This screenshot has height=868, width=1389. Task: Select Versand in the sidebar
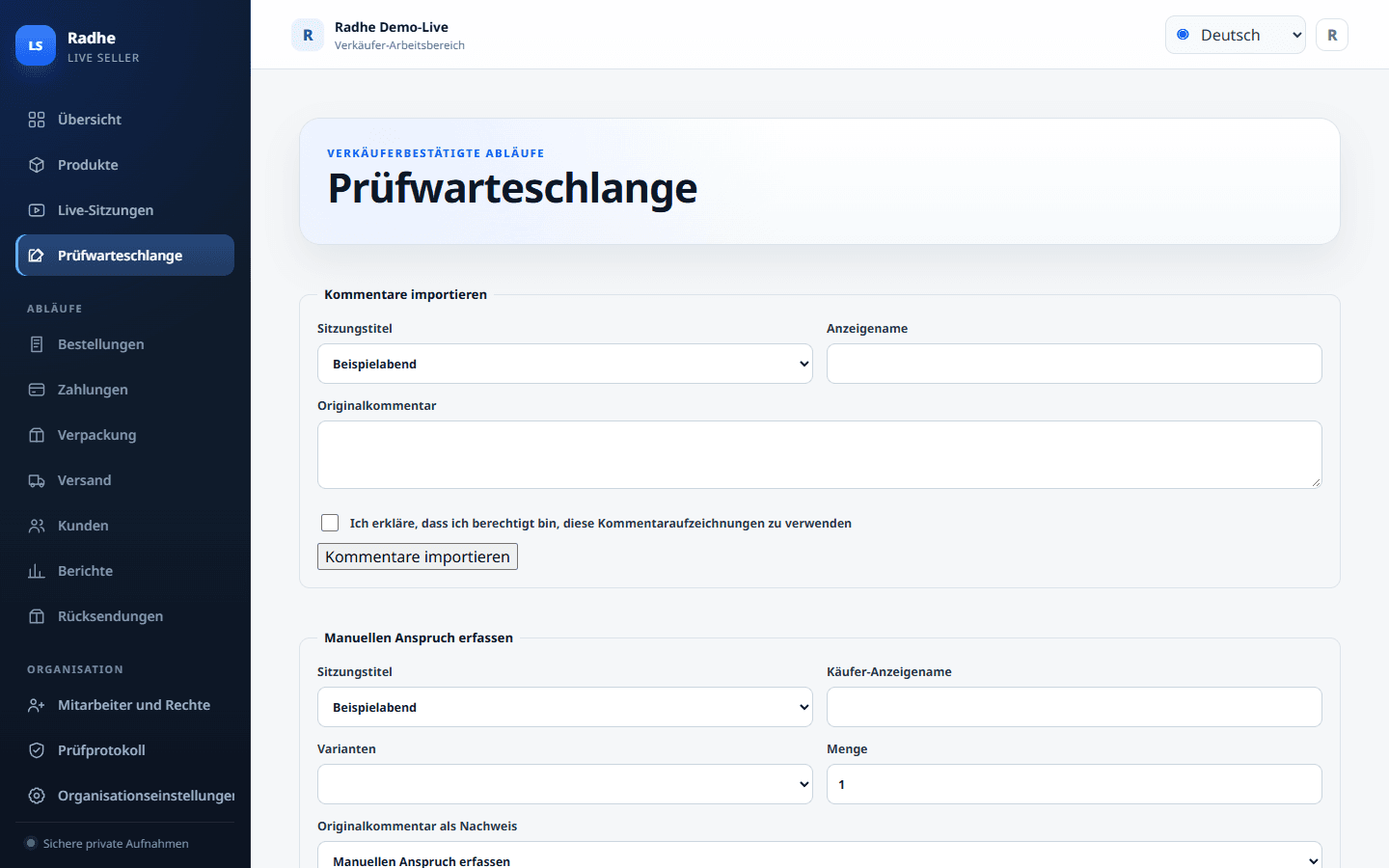(125, 480)
